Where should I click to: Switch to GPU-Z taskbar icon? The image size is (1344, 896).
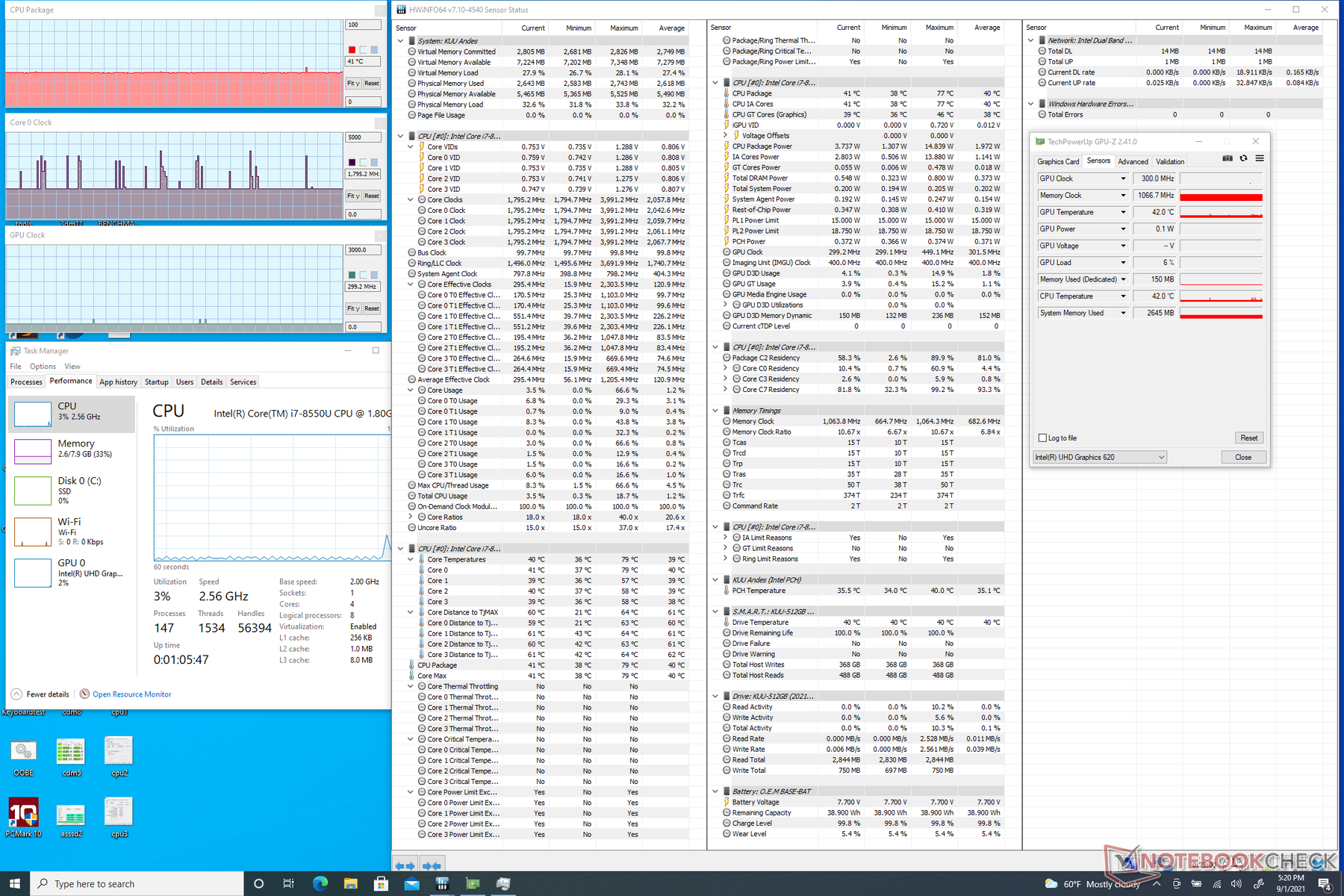[x=473, y=883]
